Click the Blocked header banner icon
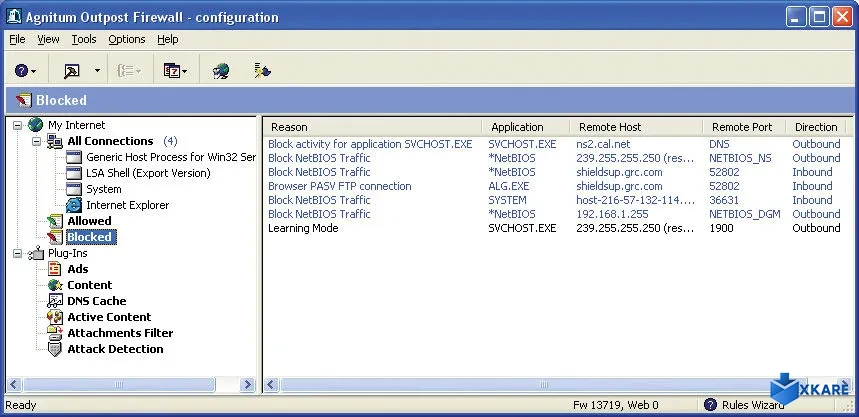 tap(24, 100)
